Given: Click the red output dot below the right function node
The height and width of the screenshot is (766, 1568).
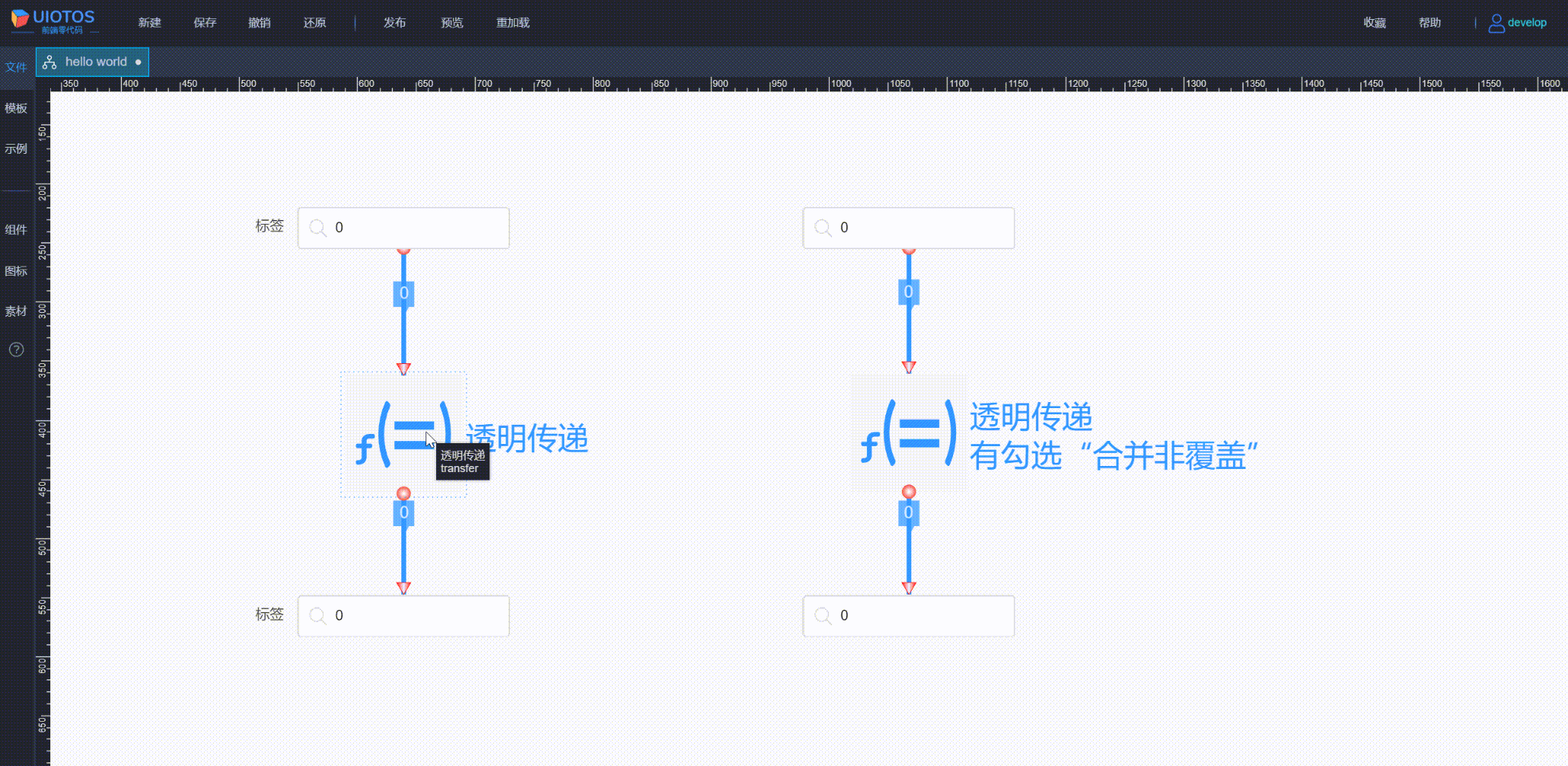Looking at the screenshot, I should pyautogui.click(x=909, y=492).
